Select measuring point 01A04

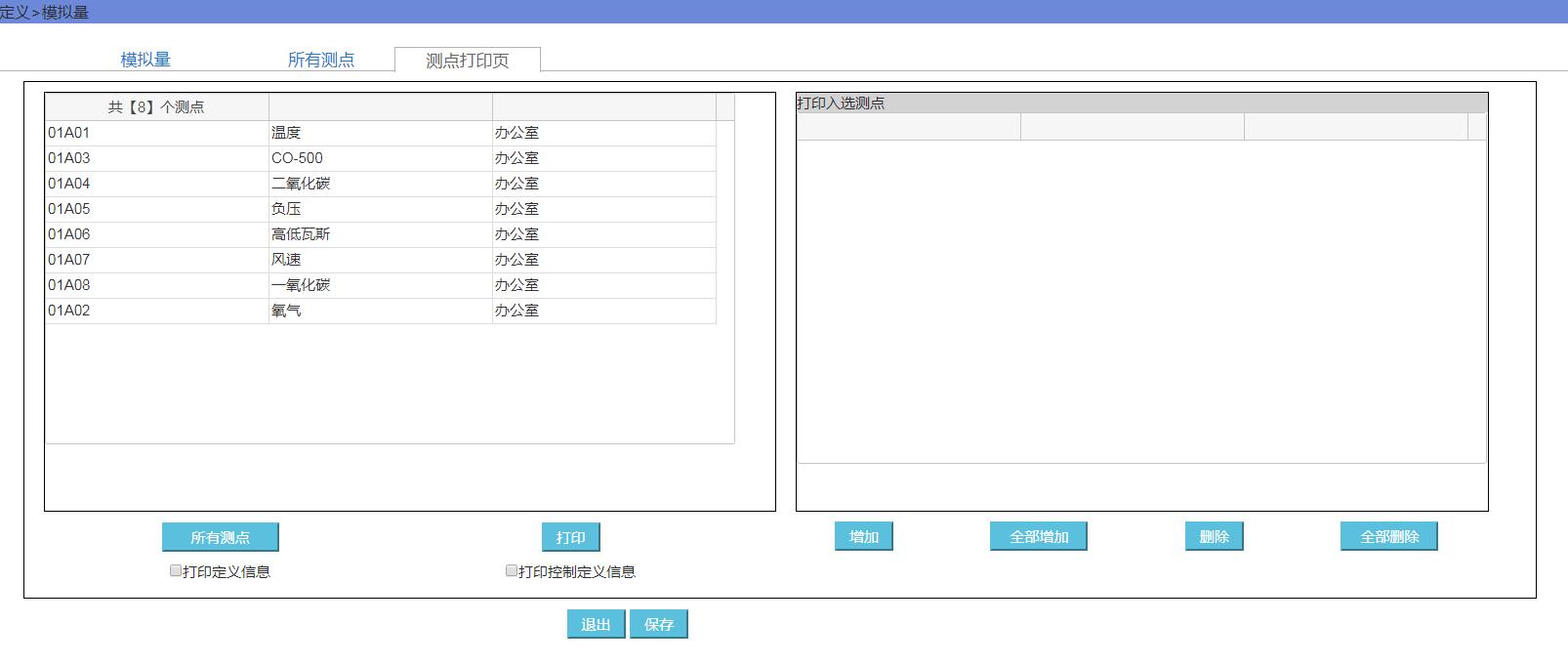(x=157, y=184)
